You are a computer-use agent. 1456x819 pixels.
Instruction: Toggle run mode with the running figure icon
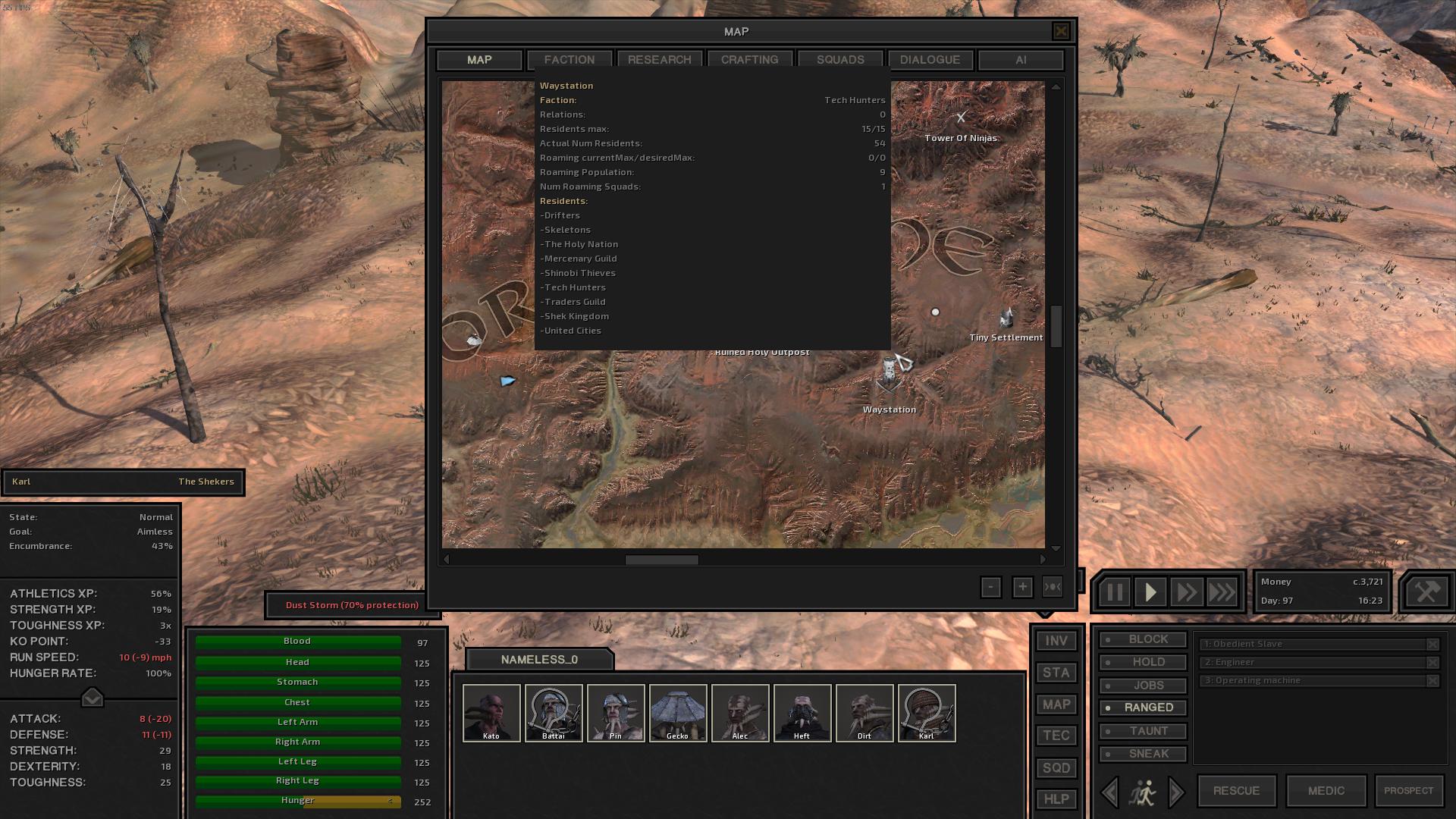[x=1142, y=792]
